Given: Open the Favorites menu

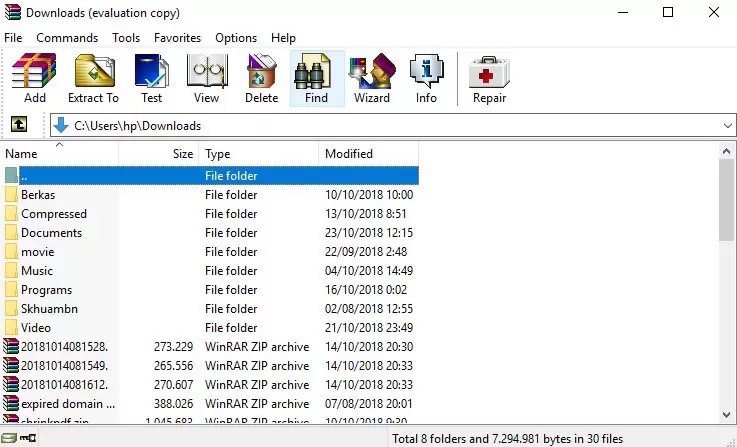Looking at the screenshot, I should (x=177, y=38).
